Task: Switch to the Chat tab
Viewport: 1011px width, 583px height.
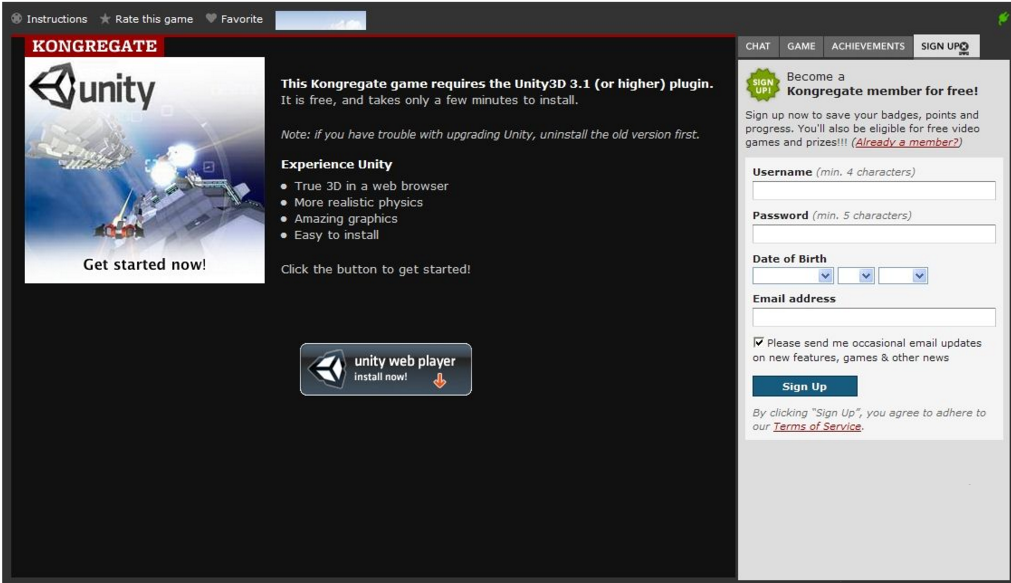Action: pos(758,46)
